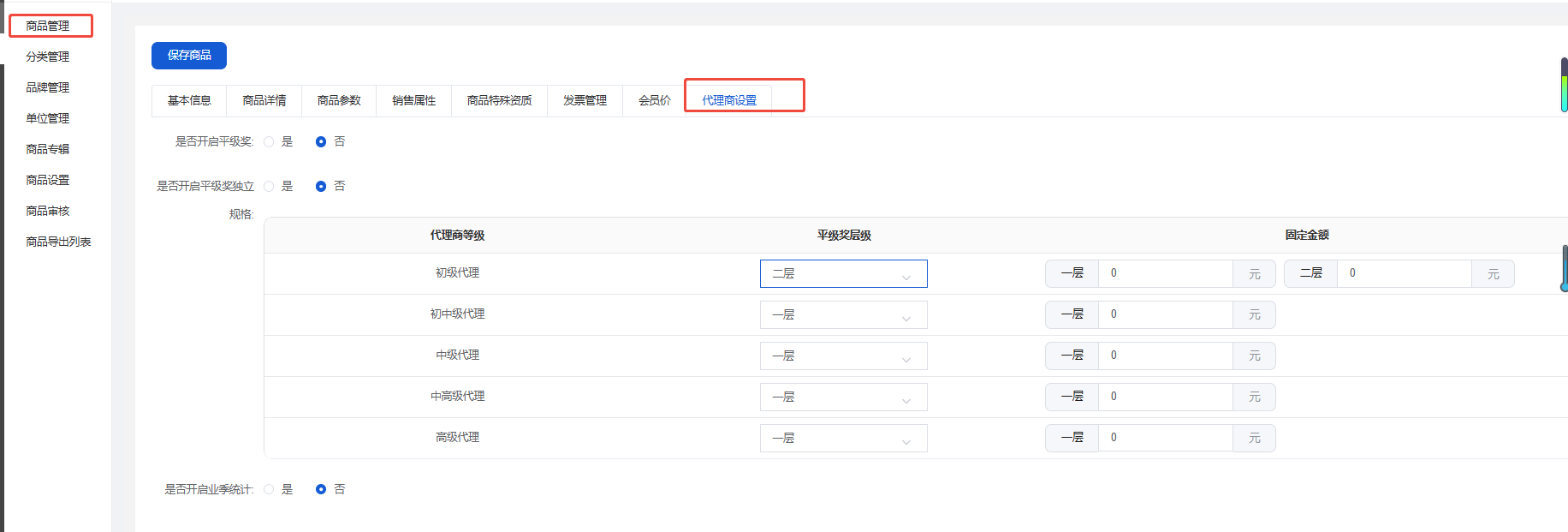Open 商品导出列表 sidebar link
Screen dimensions: 1568x532
(58, 242)
